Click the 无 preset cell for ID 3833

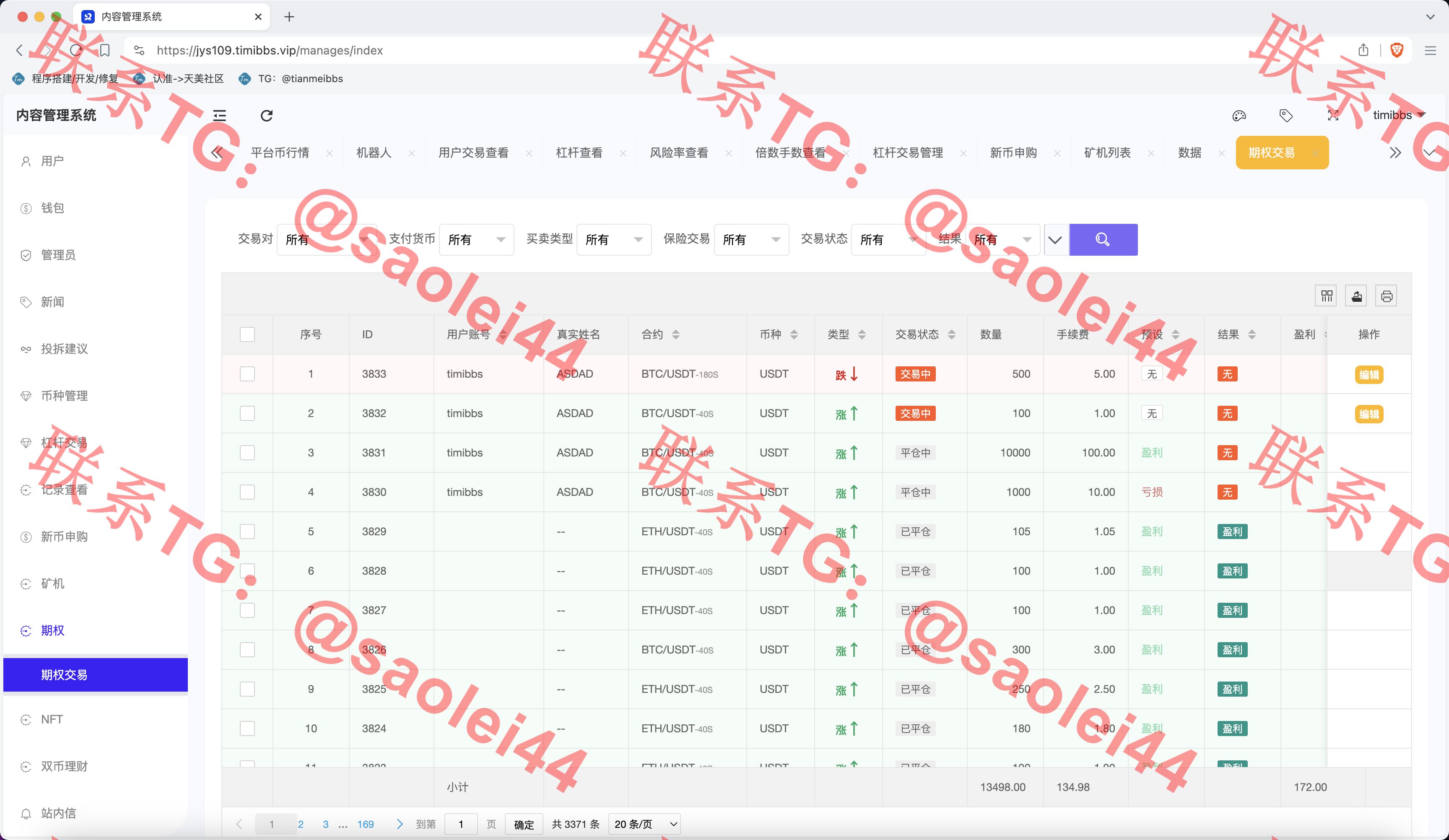point(1152,374)
